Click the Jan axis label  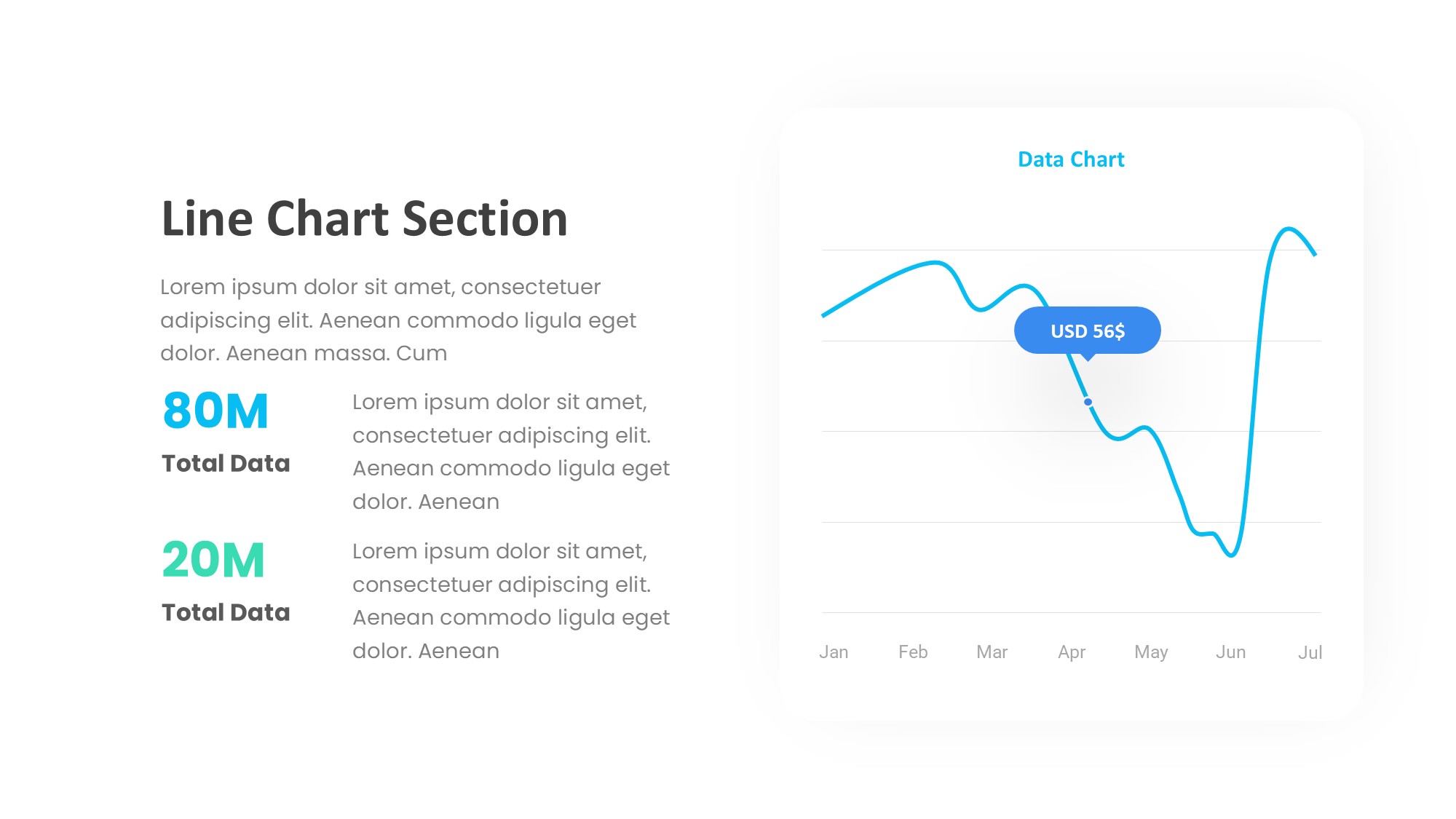pos(834,652)
